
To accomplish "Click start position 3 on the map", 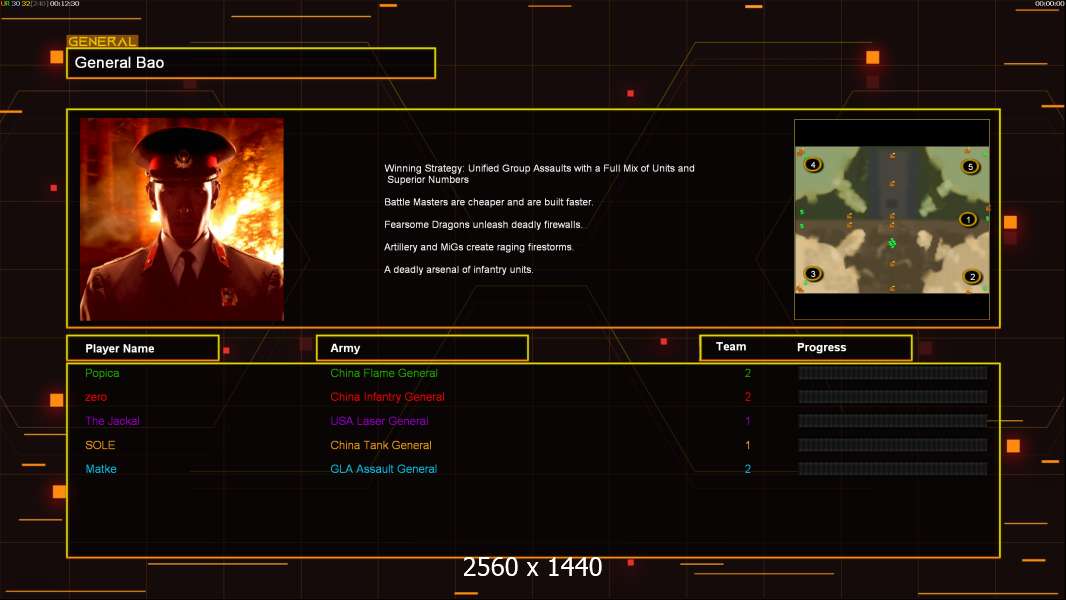I will [x=812, y=274].
